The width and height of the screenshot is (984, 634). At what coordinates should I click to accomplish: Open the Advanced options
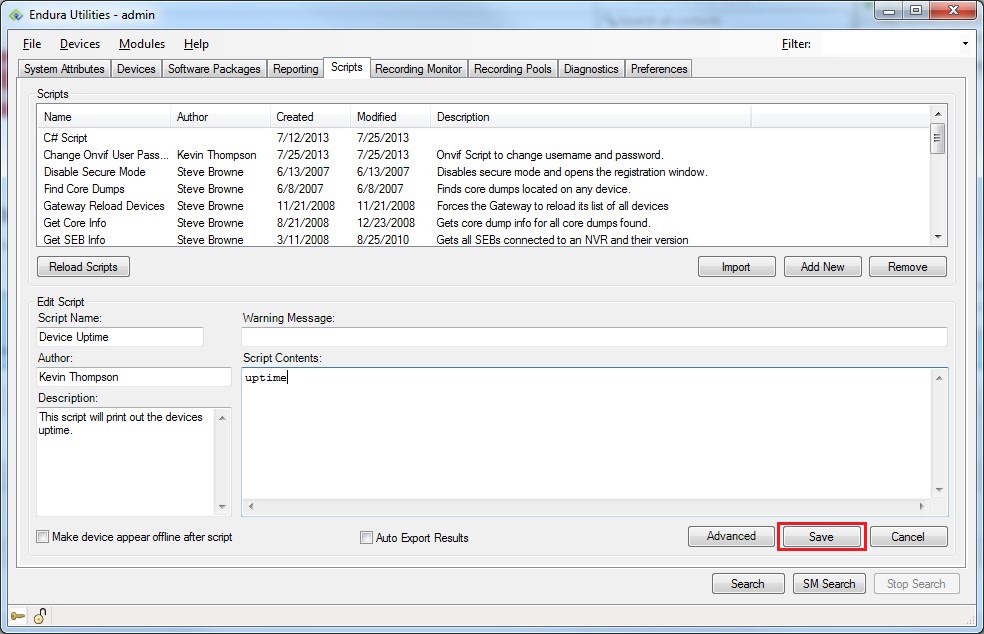coord(731,536)
